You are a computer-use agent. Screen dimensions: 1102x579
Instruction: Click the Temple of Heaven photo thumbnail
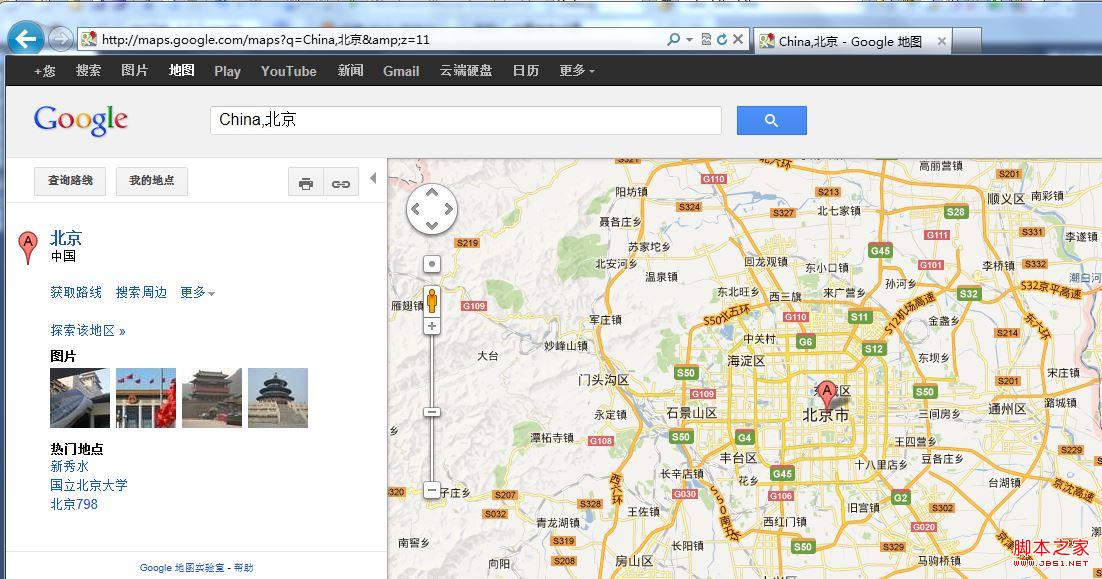click(x=278, y=397)
